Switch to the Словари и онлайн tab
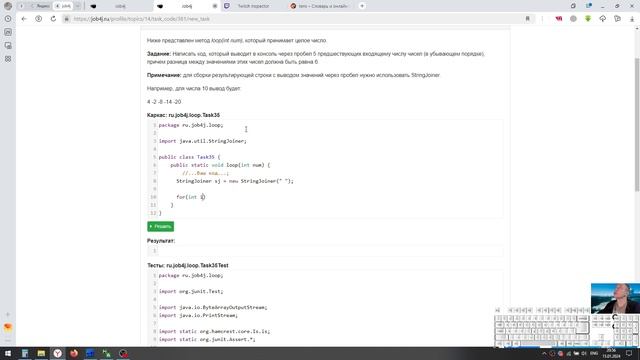640x360 pixels. coord(320,6)
